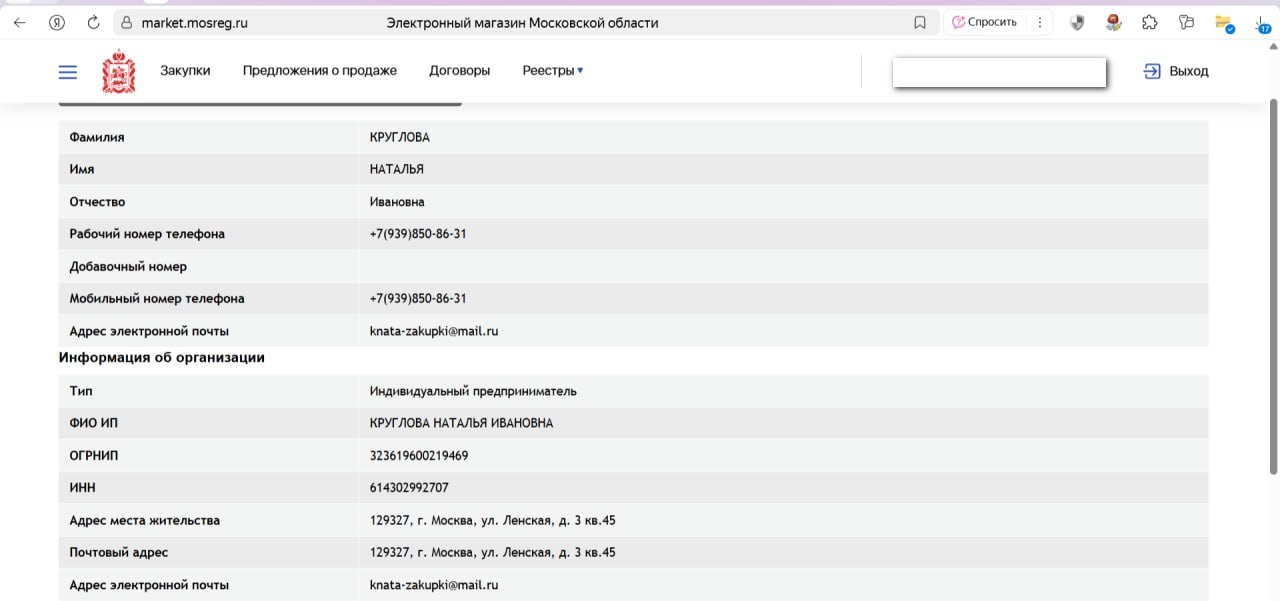Screen dimensions: 1280x601
Task: Click the ОГРНИП row label
Action: click(x=94, y=455)
